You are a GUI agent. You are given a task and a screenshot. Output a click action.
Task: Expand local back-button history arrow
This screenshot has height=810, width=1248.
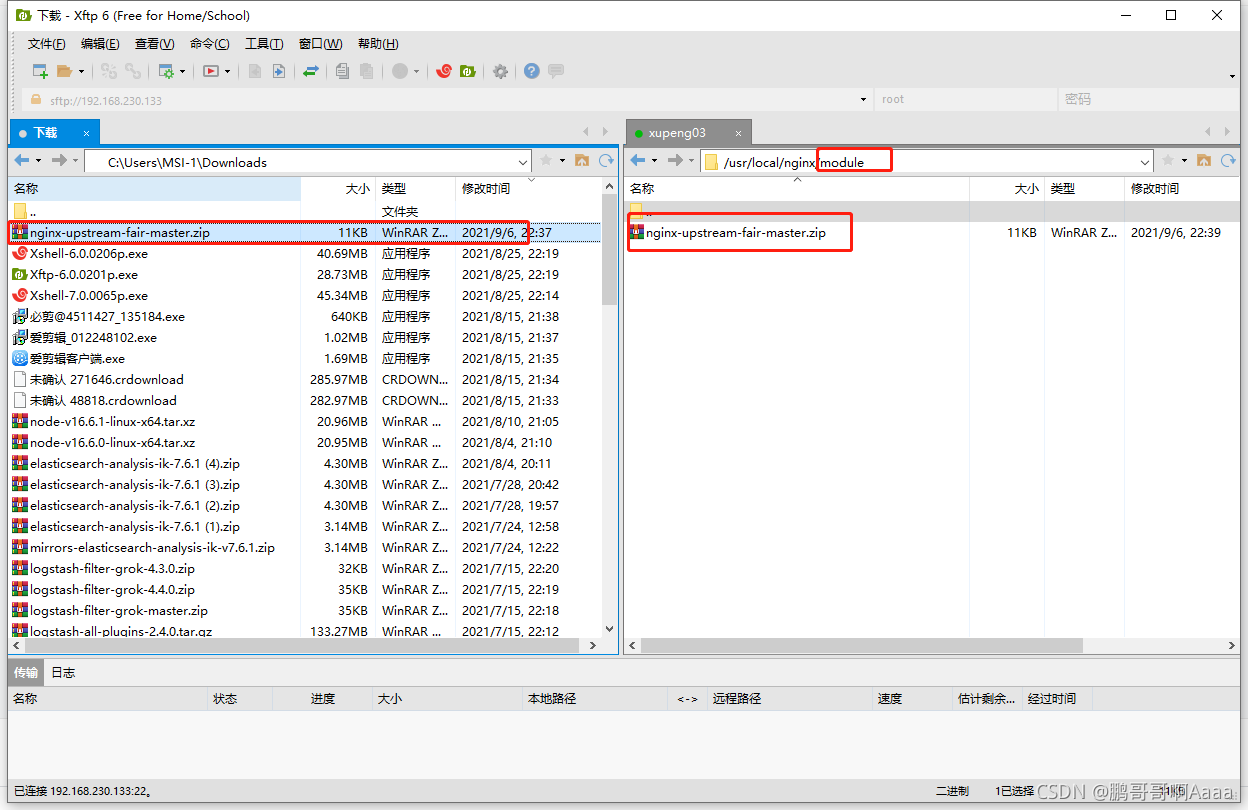[x=39, y=160]
